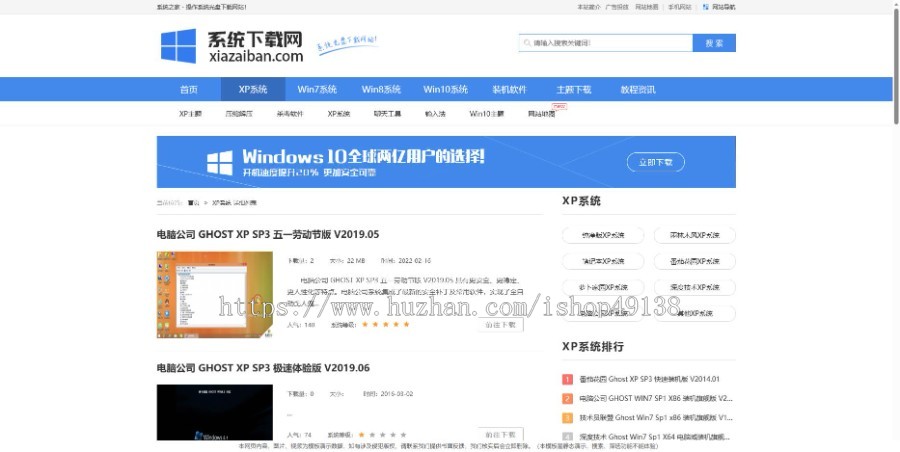
Task: Click rank badge 2 in XP系统排行
Action: click(567, 398)
